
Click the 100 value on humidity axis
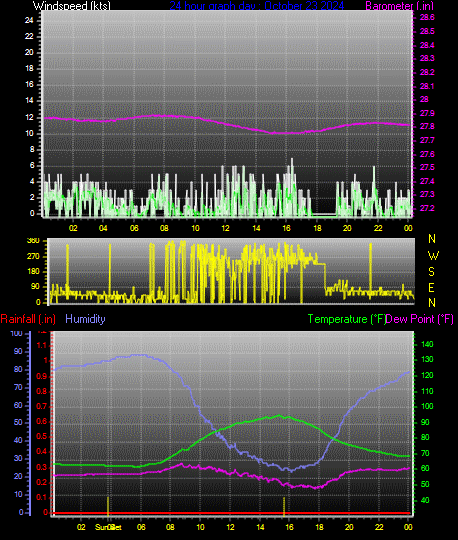16,333
